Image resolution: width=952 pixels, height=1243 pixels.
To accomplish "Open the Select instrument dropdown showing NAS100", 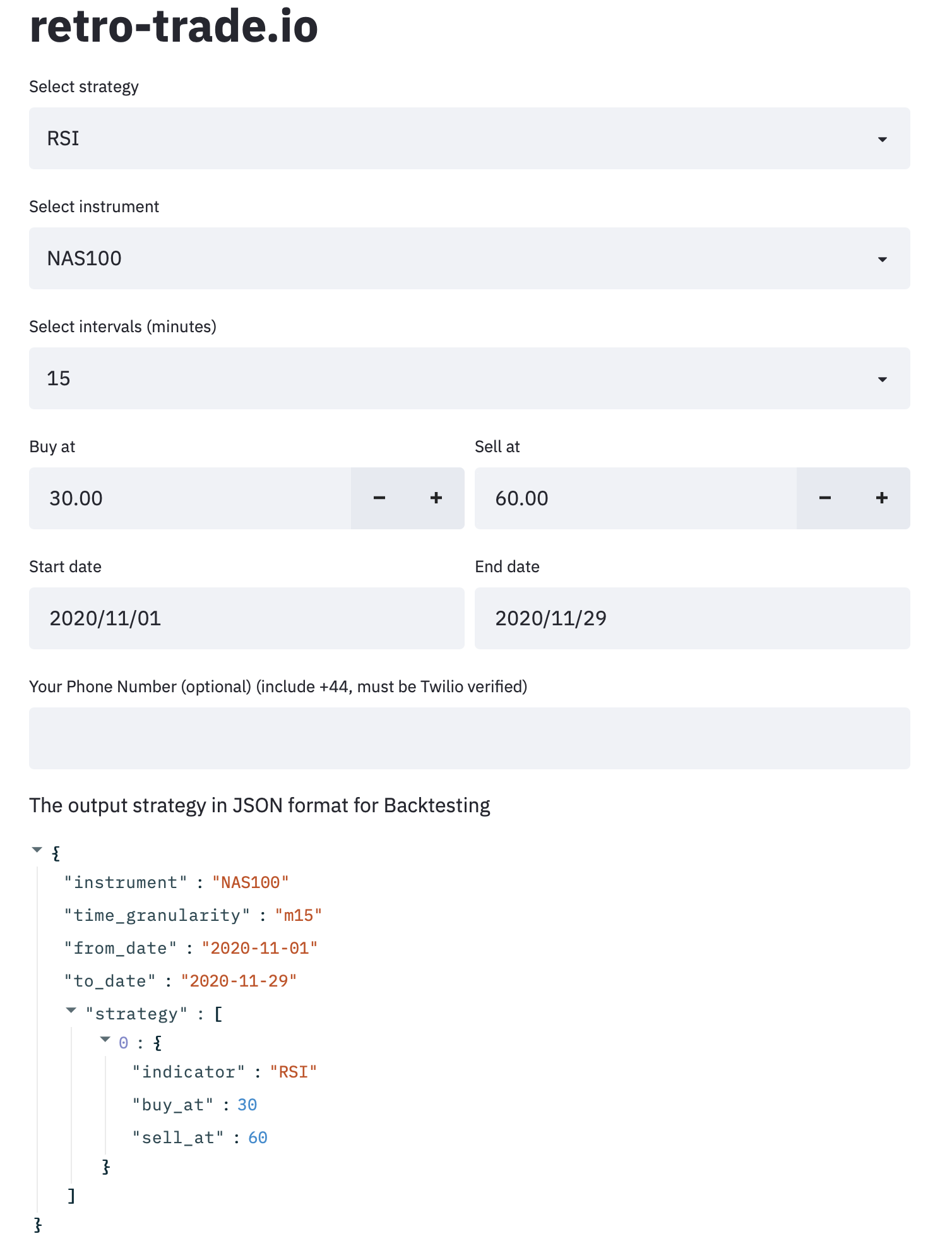I will click(468, 258).
